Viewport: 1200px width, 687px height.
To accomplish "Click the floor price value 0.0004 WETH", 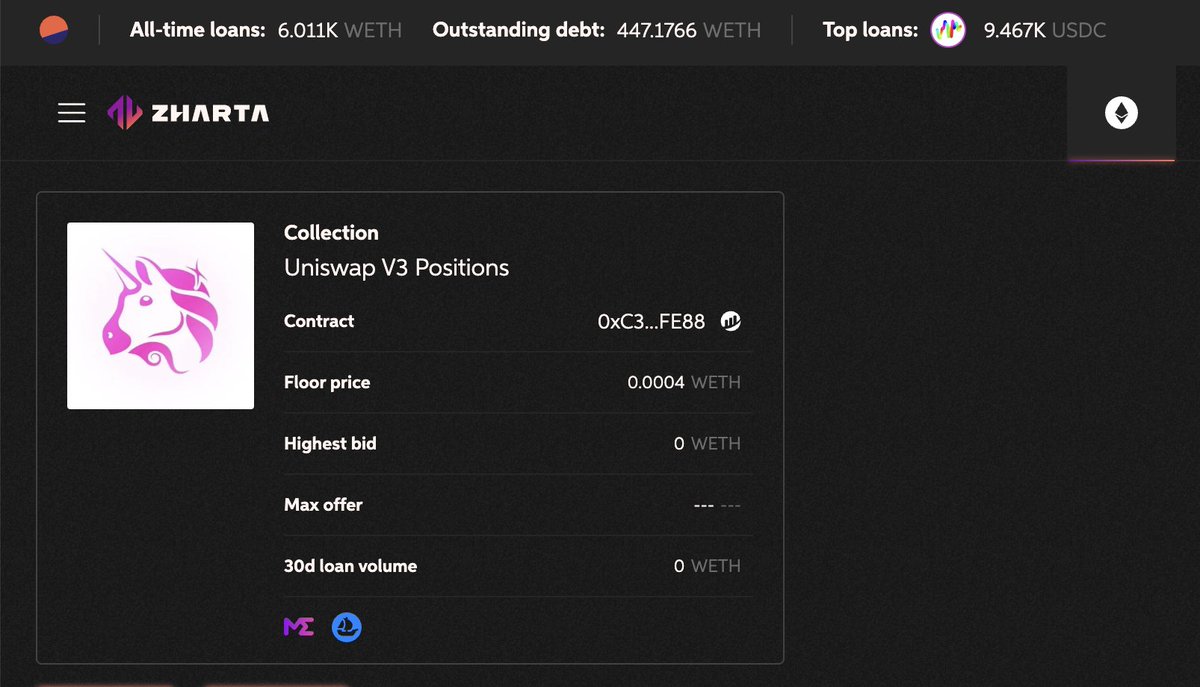I will pos(684,383).
